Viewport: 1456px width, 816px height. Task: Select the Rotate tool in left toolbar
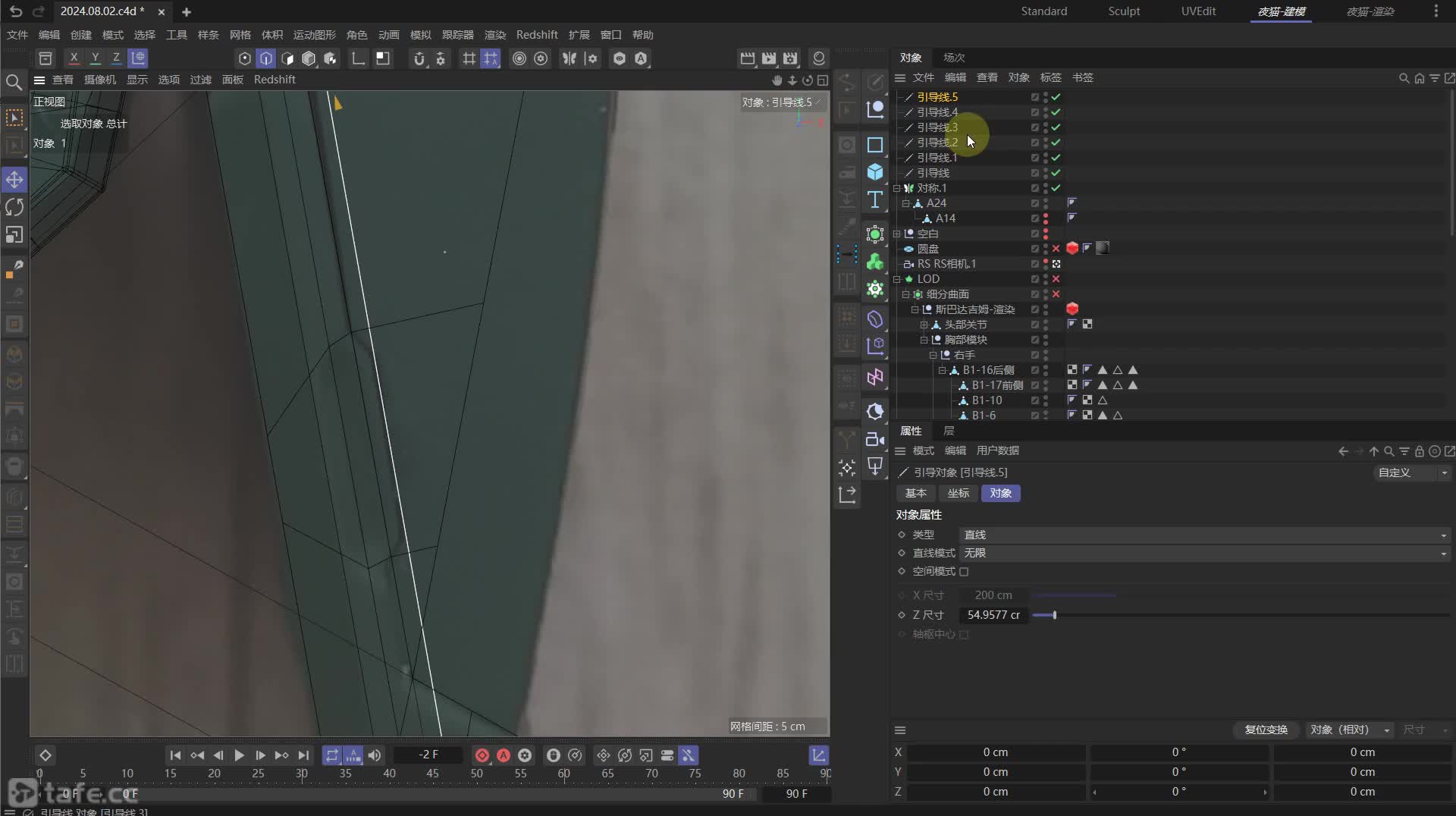14,207
